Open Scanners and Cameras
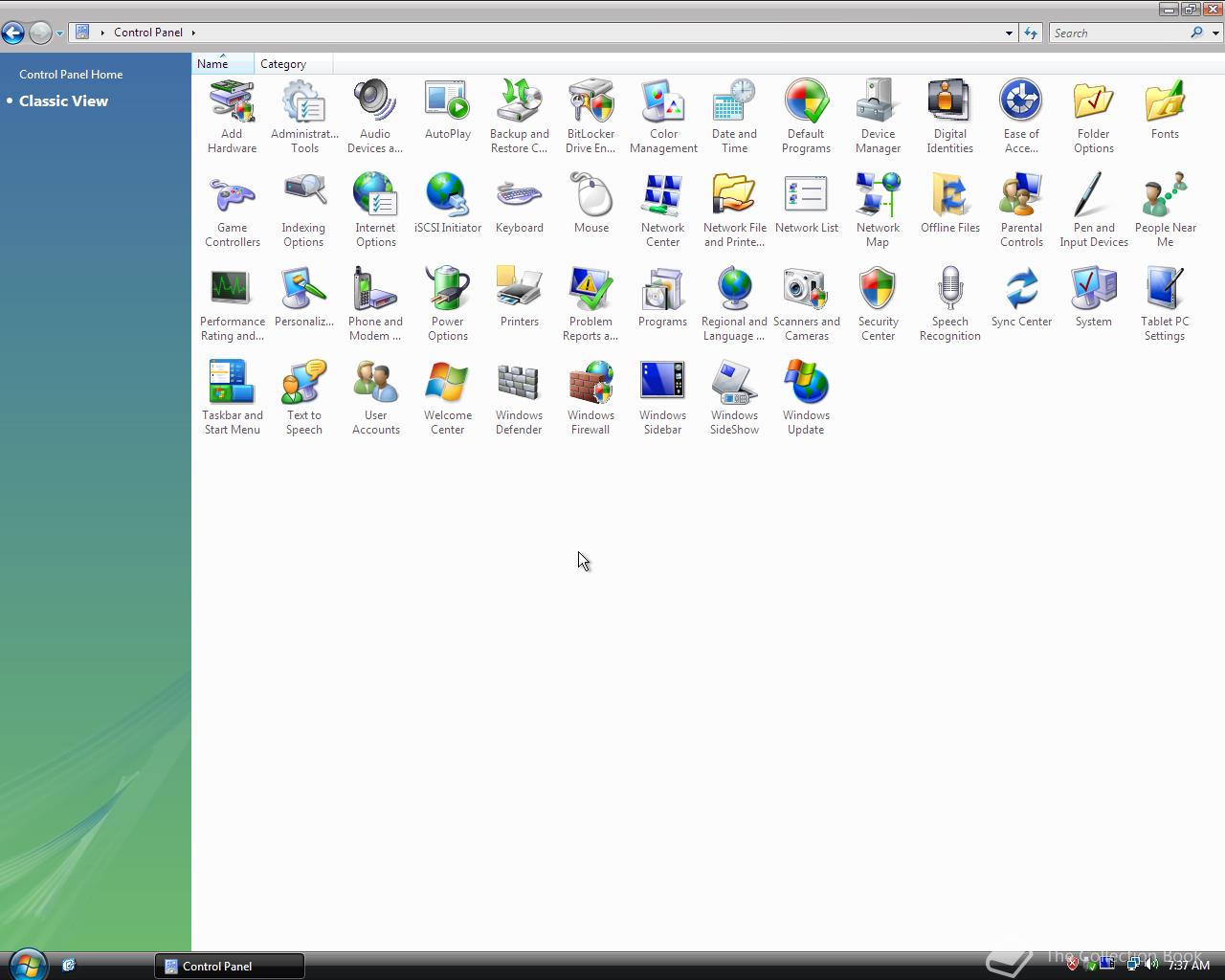1225x980 pixels. coord(807,304)
